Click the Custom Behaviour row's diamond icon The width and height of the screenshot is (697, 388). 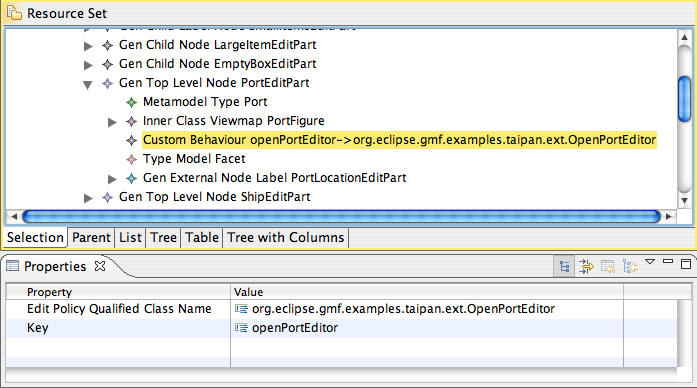click(131, 140)
